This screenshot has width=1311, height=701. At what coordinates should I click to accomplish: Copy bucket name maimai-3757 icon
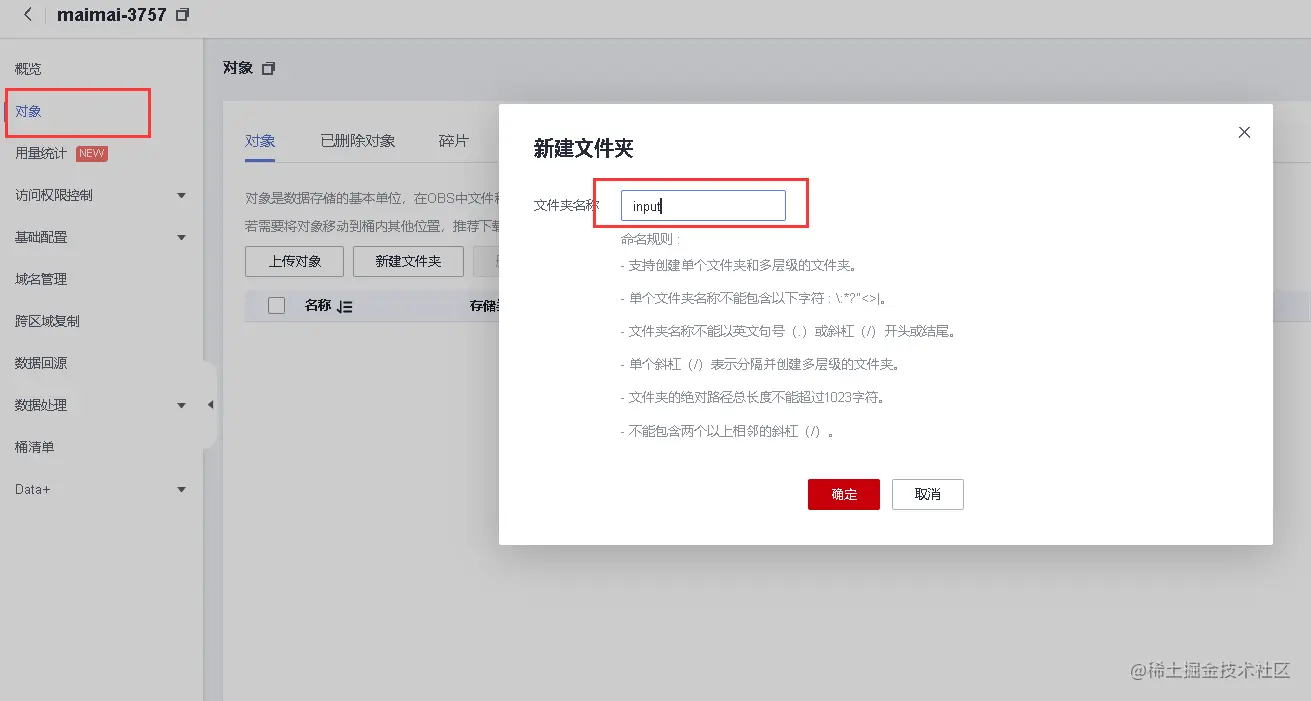pos(181,15)
